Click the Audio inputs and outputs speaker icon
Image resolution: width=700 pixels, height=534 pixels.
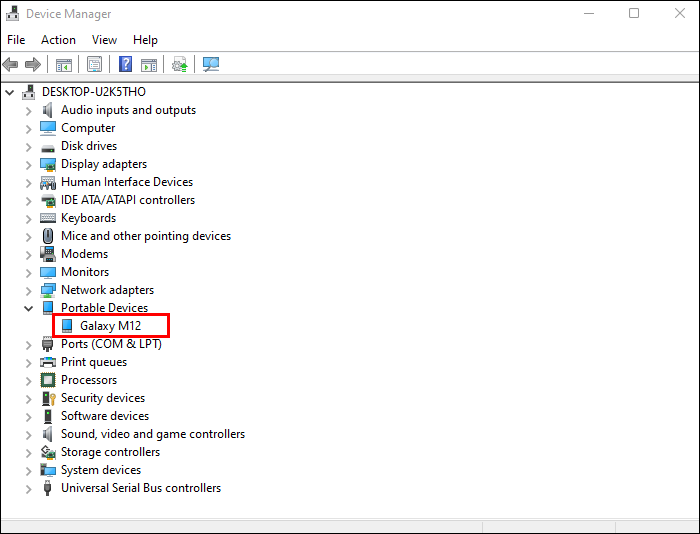[x=47, y=110]
